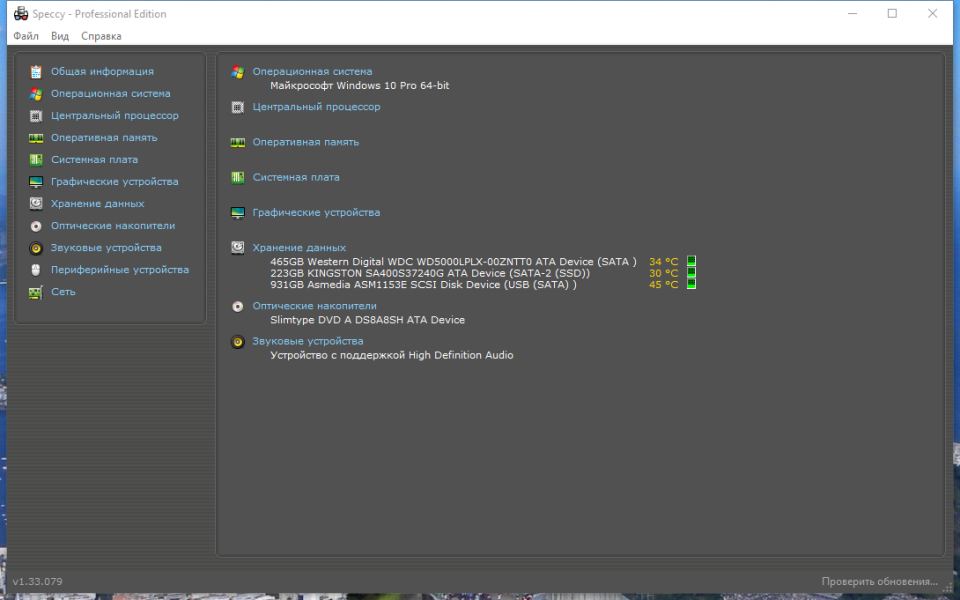Select Звуковые устройства in sidebar
Screen dimensions: 960x600
coord(106,248)
